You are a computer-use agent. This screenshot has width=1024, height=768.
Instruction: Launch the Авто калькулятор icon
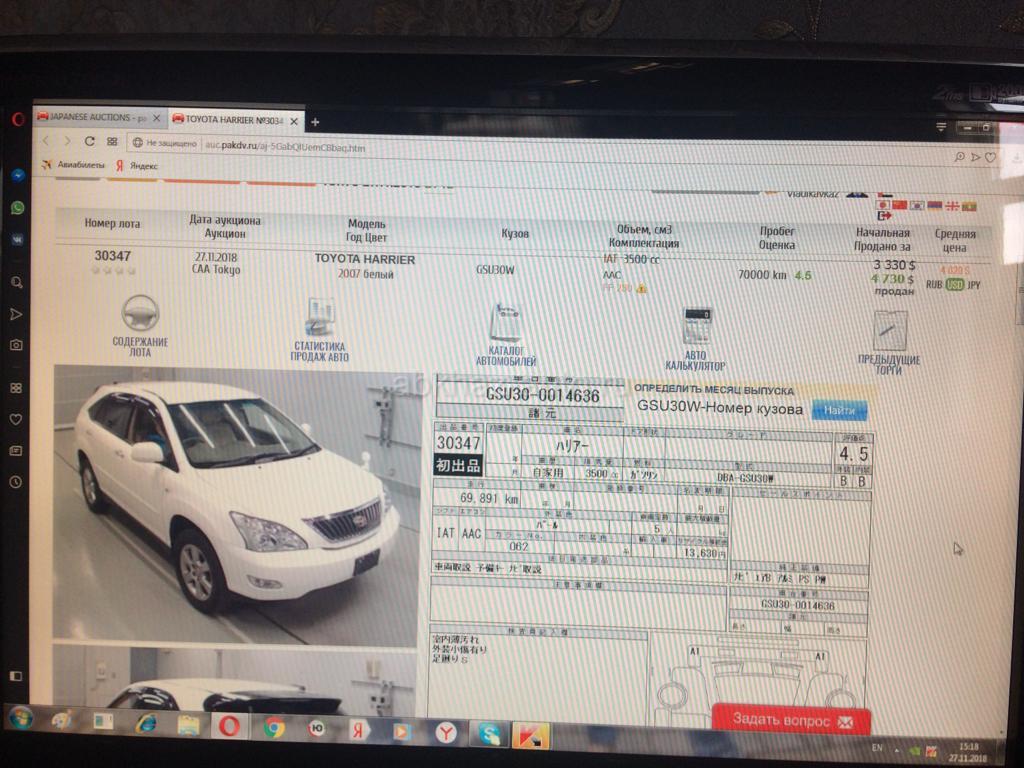(696, 327)
